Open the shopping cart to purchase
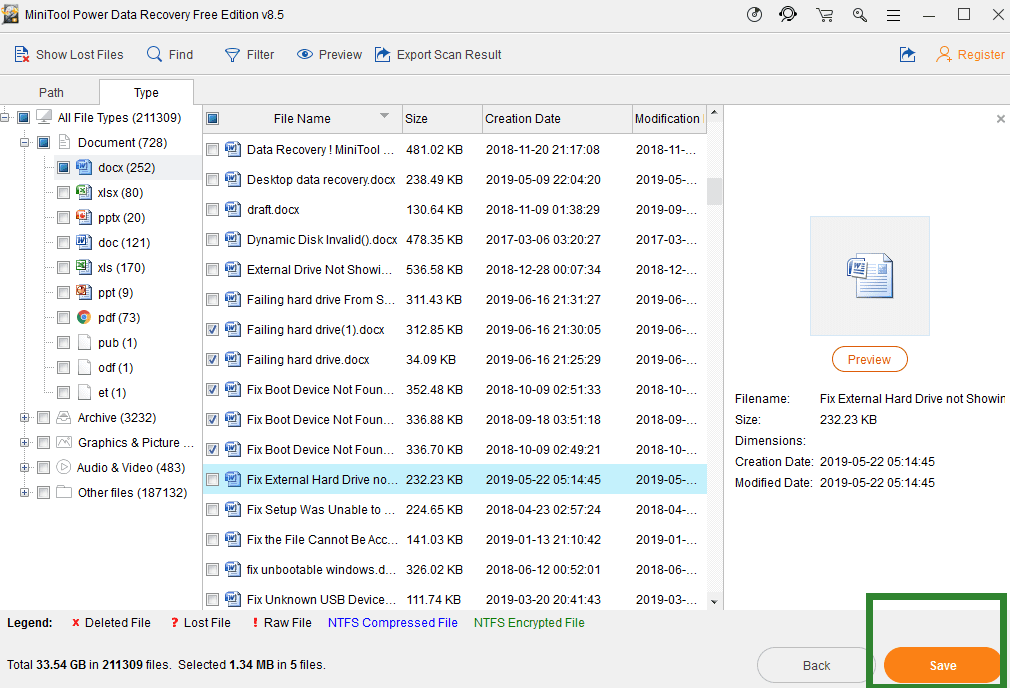Viewport: 1010px width, 688px height. click(x=824, y=15)
